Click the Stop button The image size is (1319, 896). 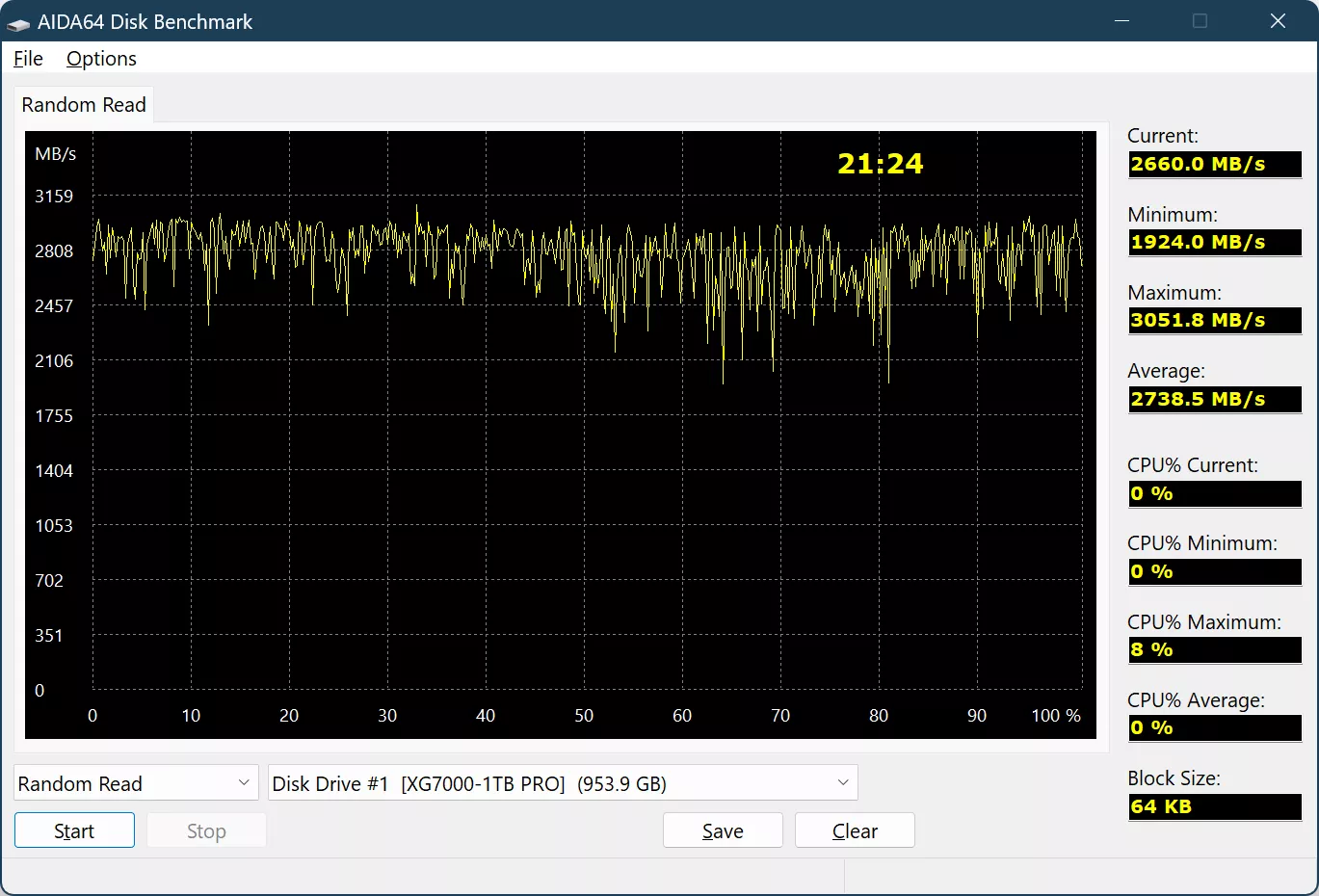click(206, 830)
